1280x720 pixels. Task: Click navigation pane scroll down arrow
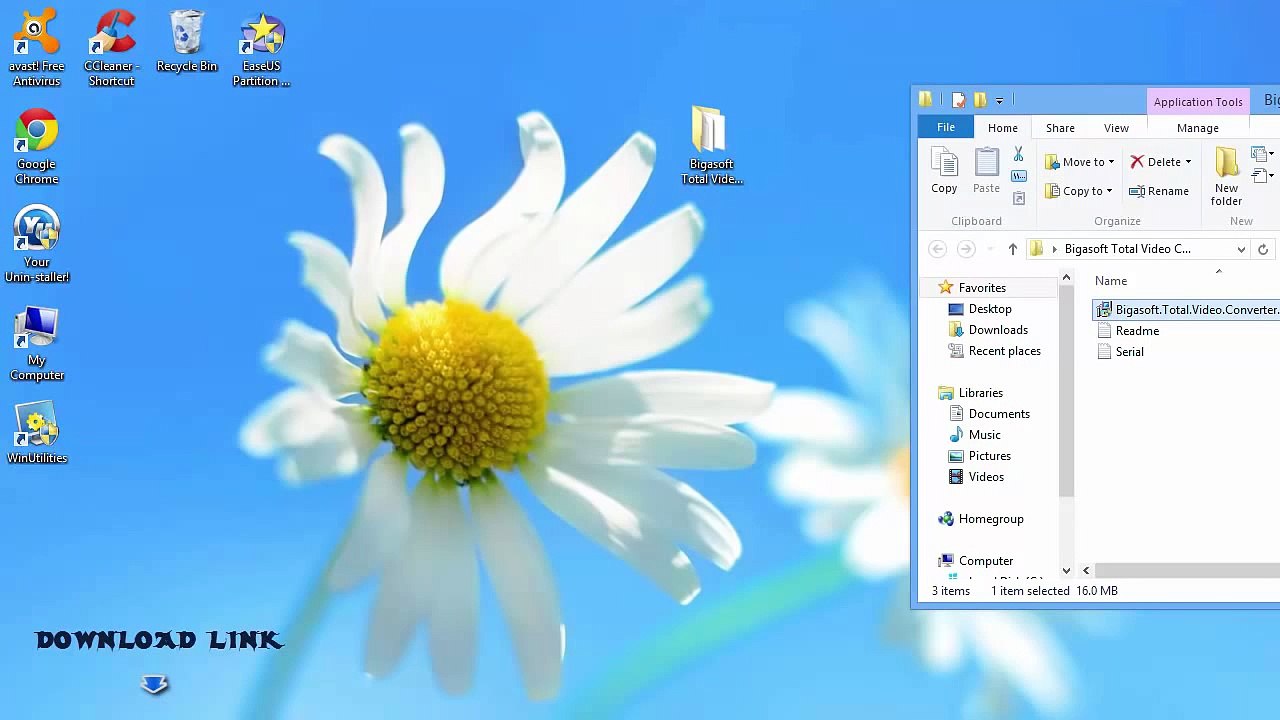click(1066, 571)
